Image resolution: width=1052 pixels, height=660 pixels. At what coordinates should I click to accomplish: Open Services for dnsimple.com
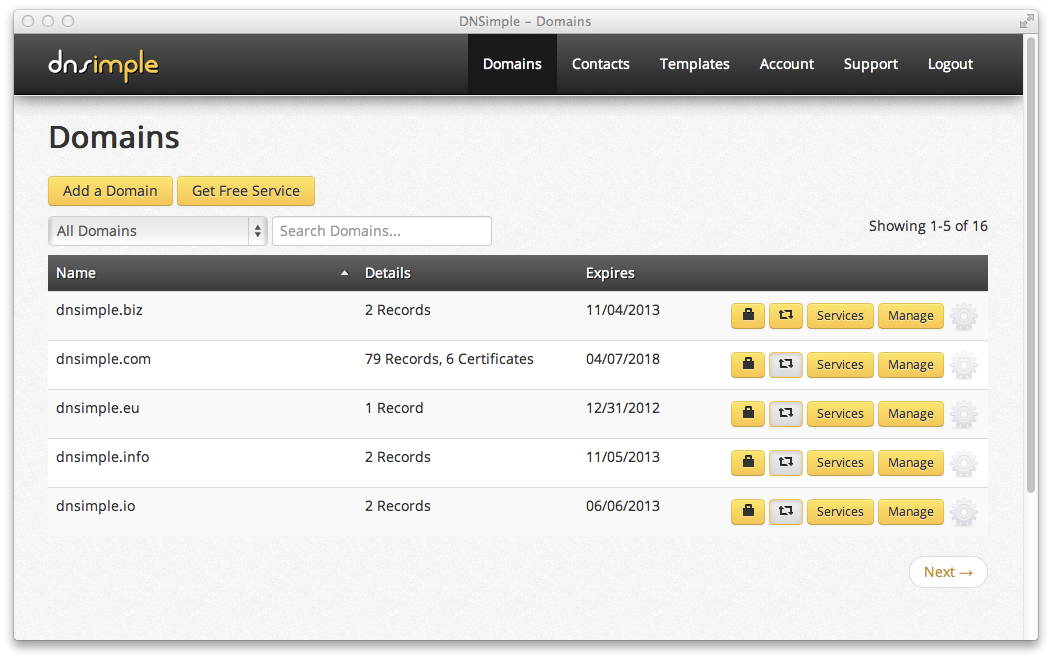point(840,364)
